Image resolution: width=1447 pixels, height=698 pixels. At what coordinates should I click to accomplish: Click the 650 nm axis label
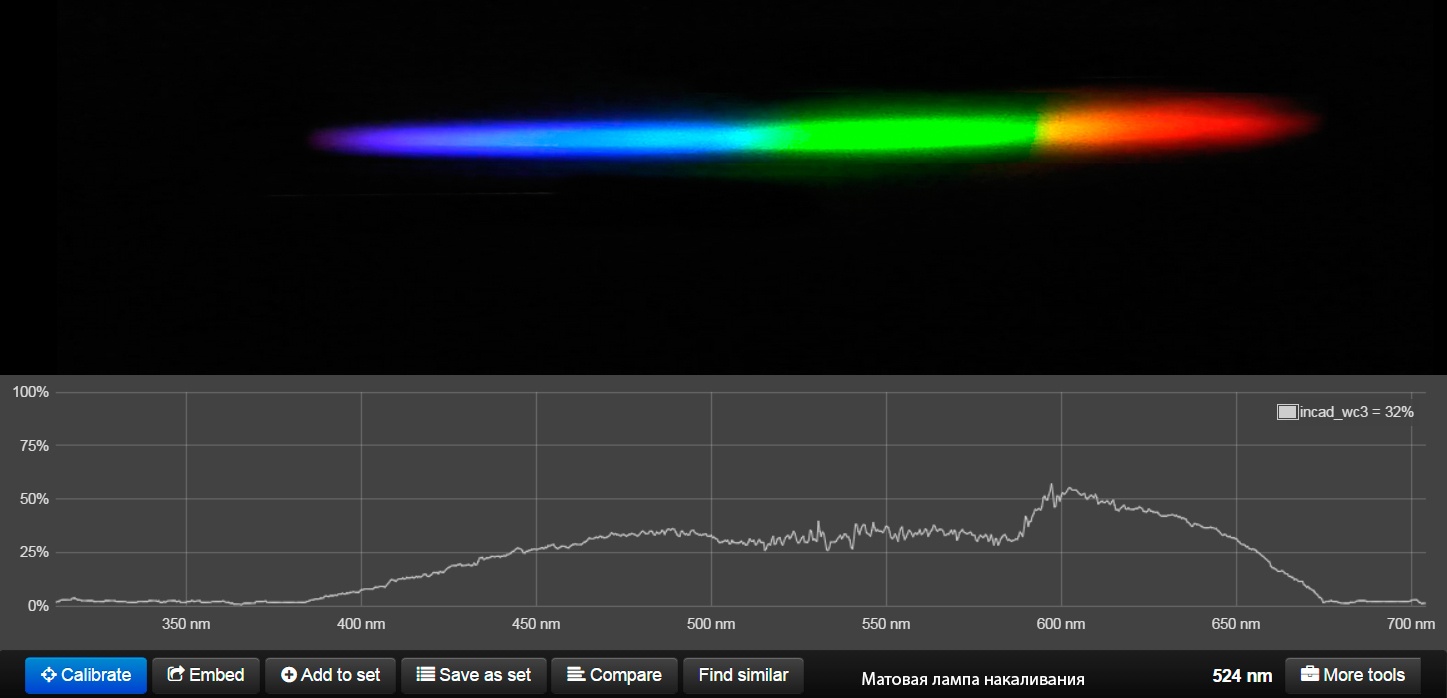[x=1236, y=624]
